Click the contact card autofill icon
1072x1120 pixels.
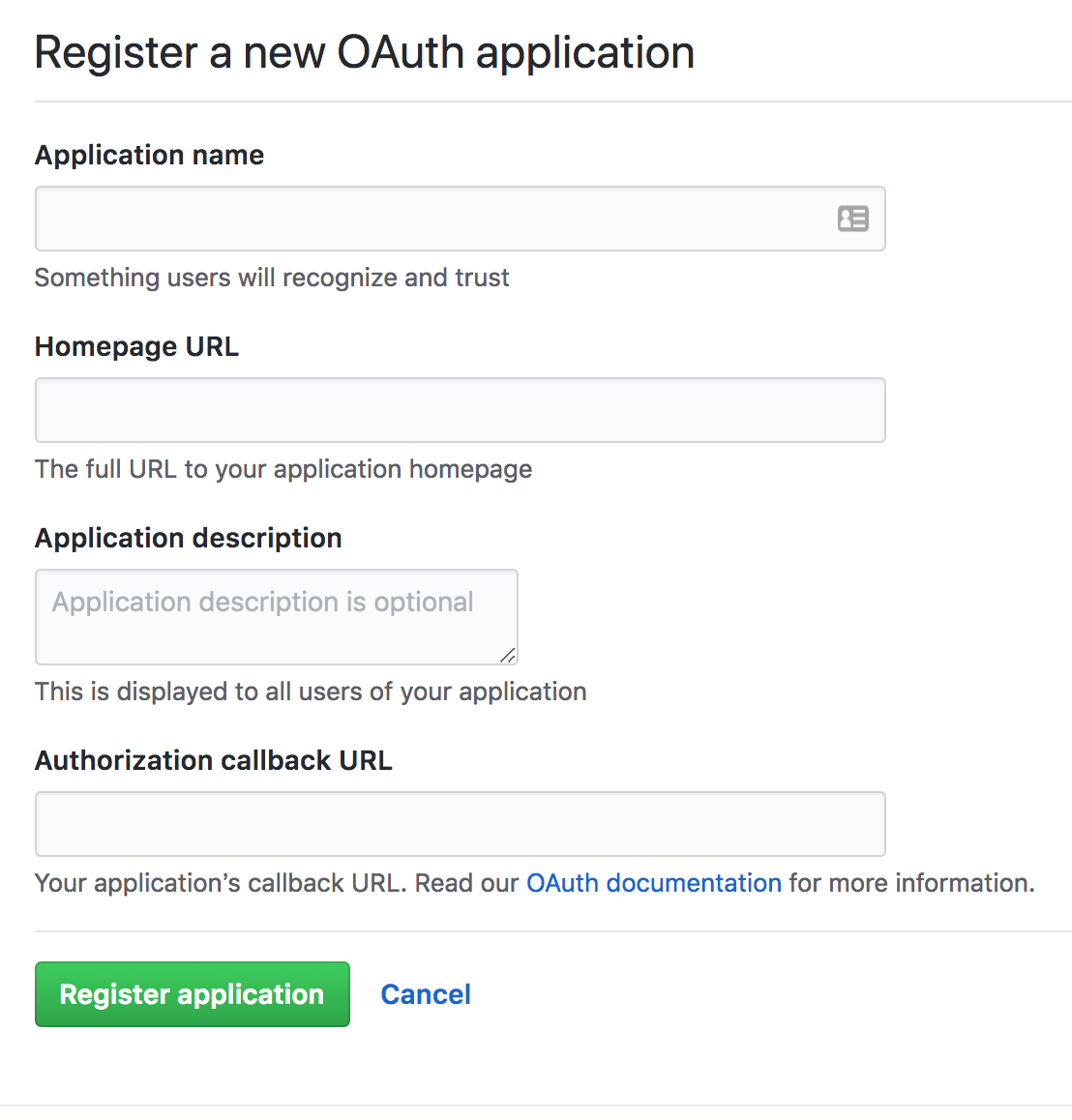(x=852, y=219)
